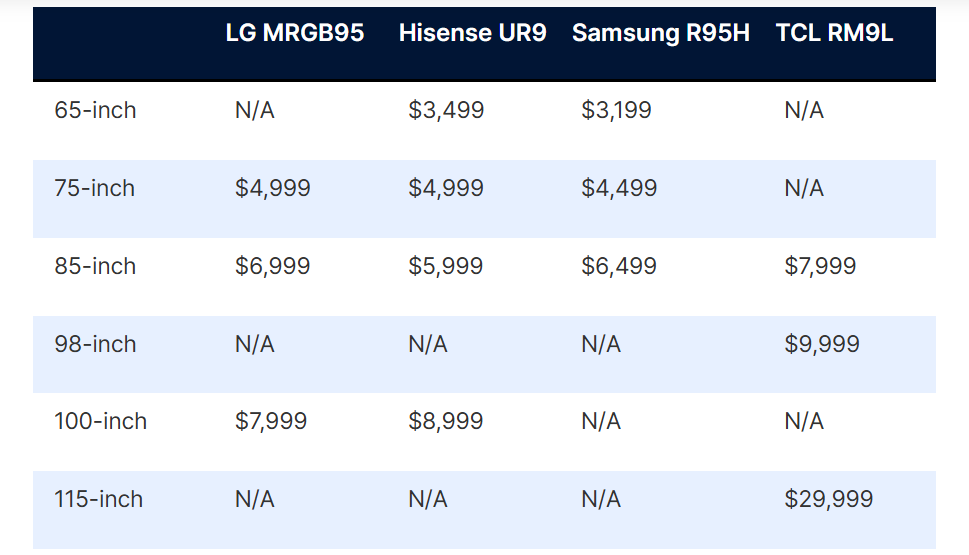Click the Hisense UR9 column header
Screen dimensions: 969x555
point(472,33)
